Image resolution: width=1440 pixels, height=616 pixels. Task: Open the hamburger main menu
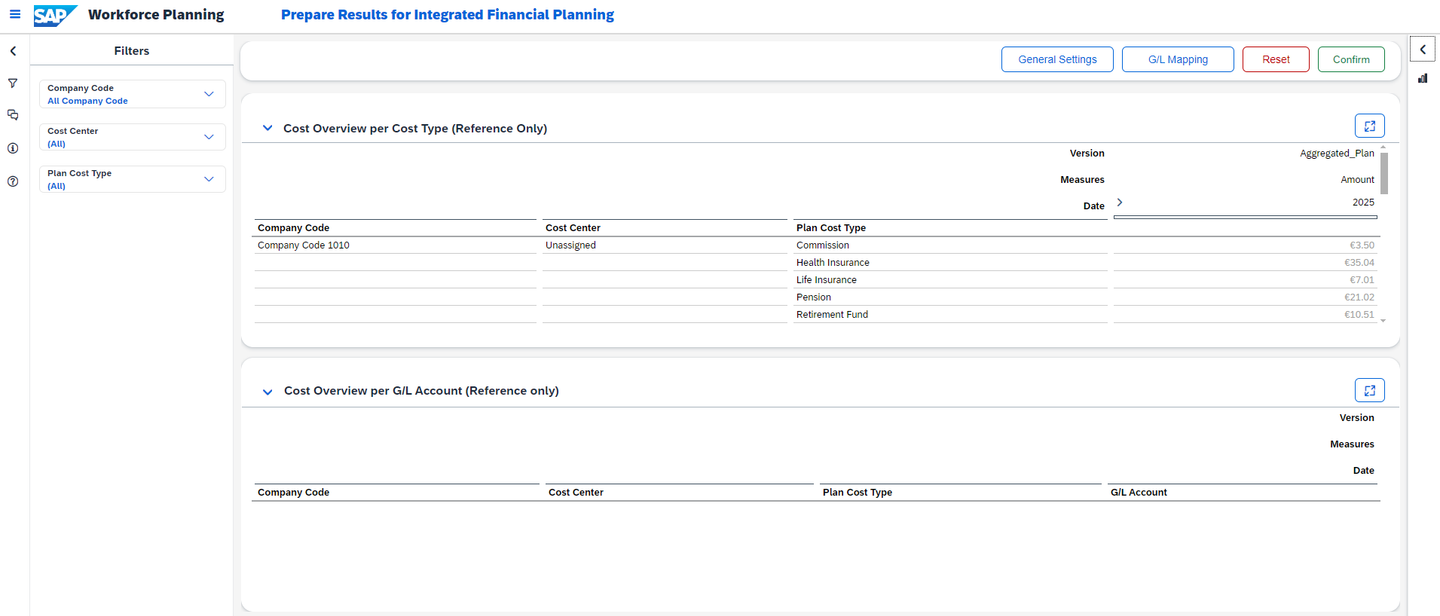point(15,15)
